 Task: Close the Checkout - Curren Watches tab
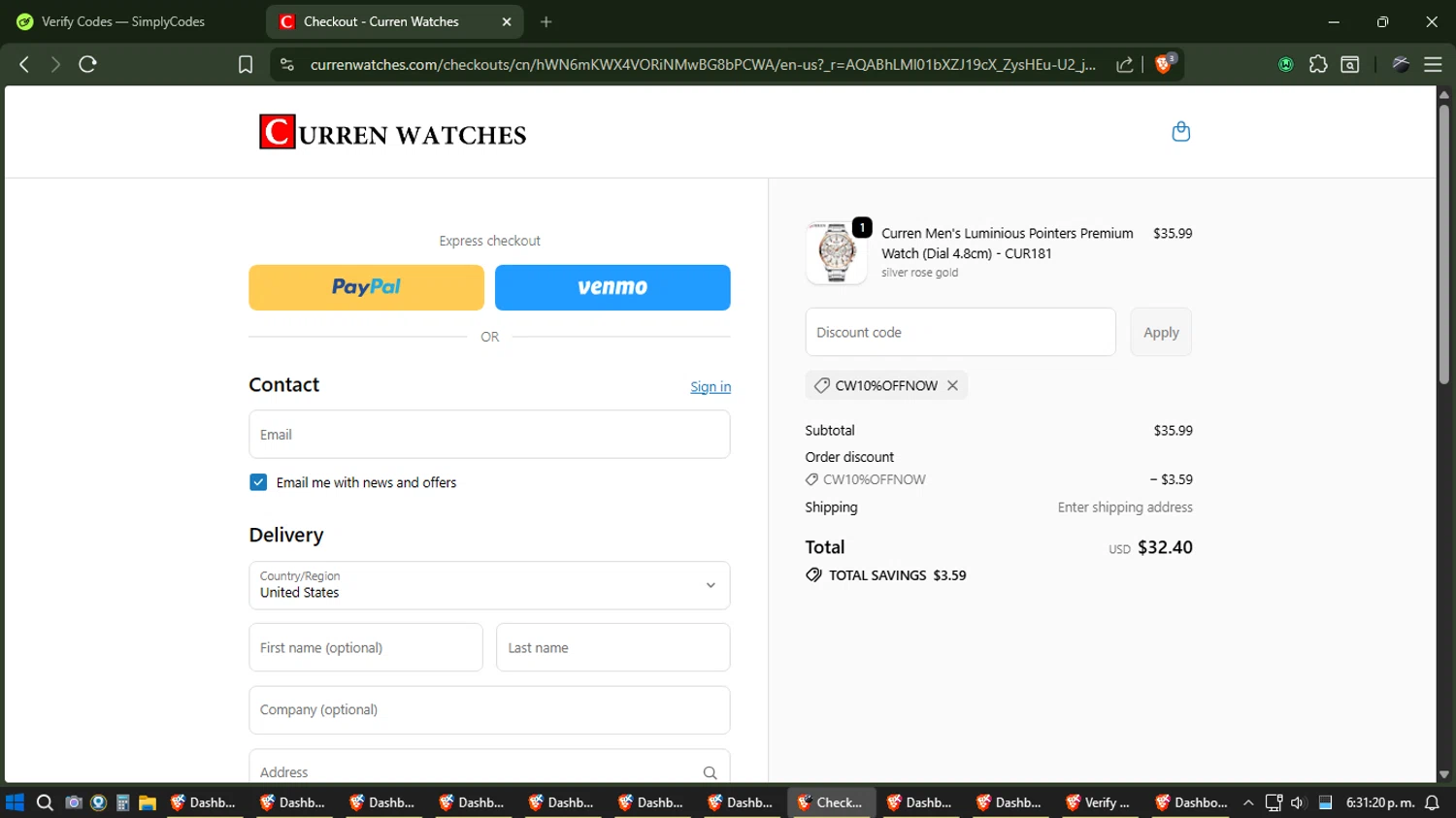[507, 21]
